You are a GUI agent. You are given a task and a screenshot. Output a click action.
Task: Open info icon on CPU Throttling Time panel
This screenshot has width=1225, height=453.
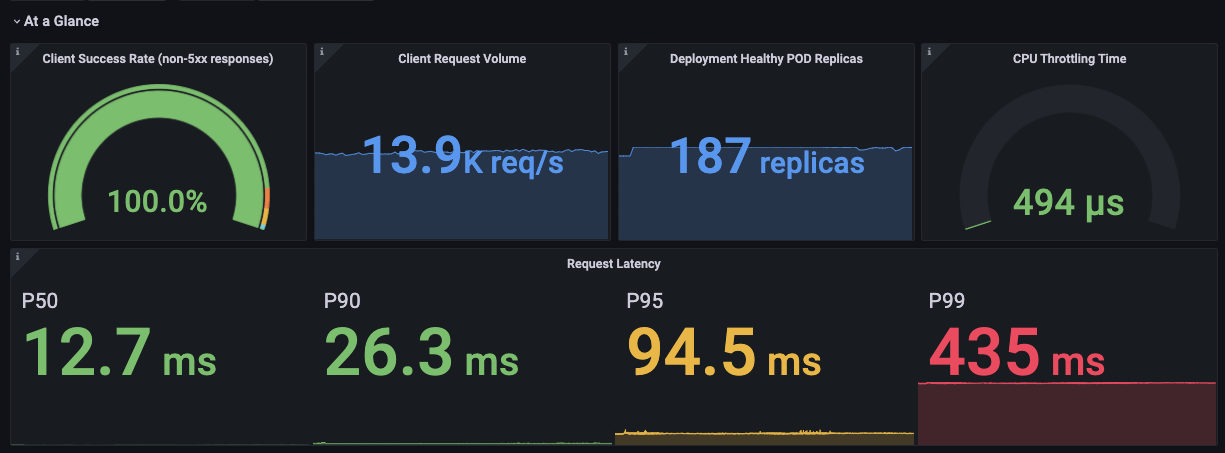tap(928, 52)
